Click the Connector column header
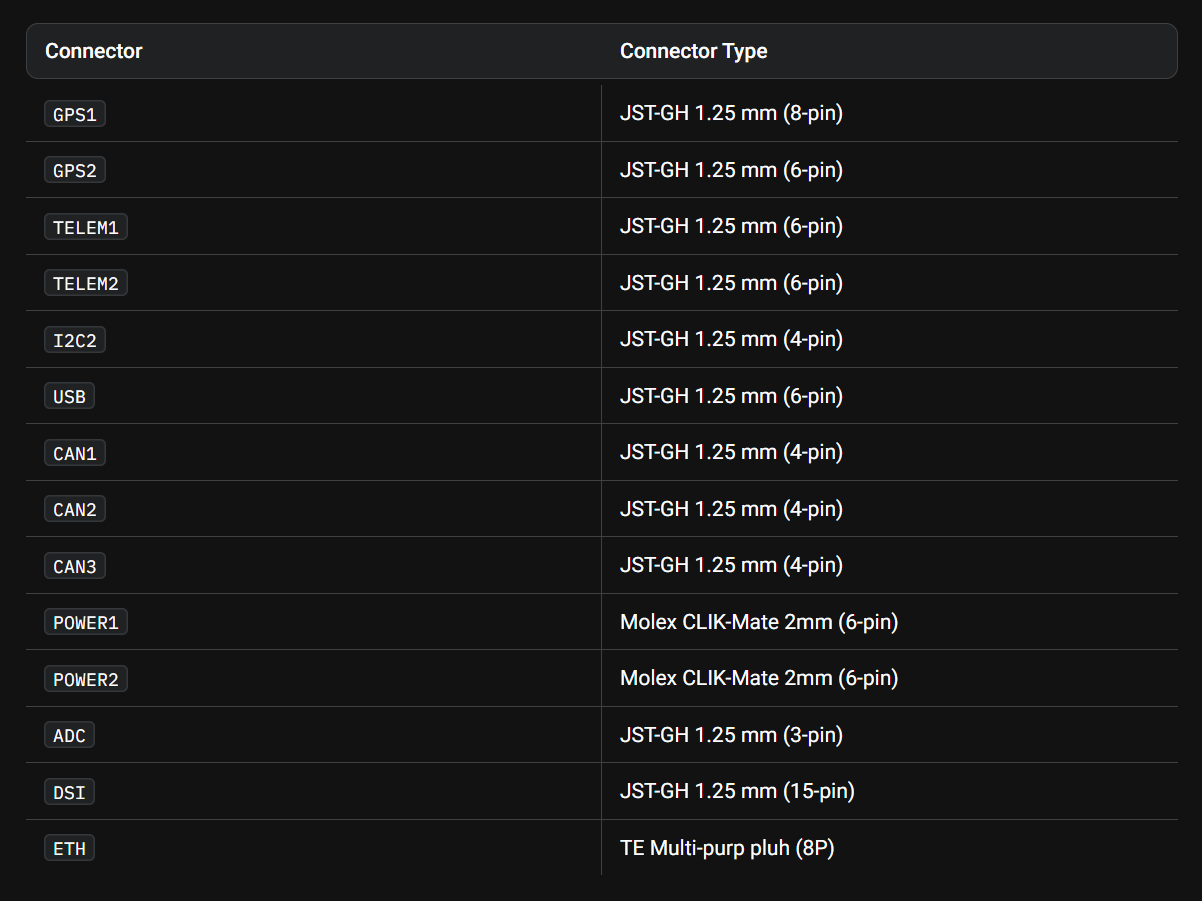Screen dimensions: 1202x901 click(94, 51)
